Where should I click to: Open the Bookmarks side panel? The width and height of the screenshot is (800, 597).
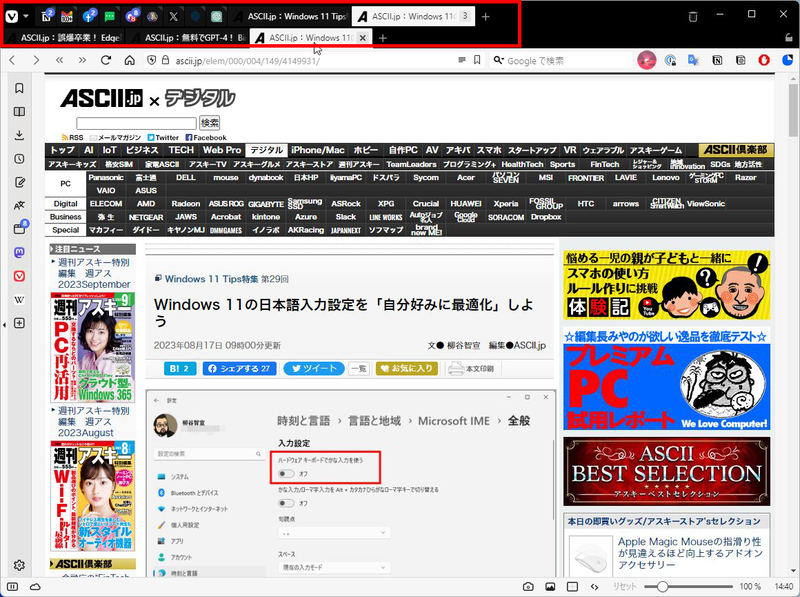click(x=19, y=88)
